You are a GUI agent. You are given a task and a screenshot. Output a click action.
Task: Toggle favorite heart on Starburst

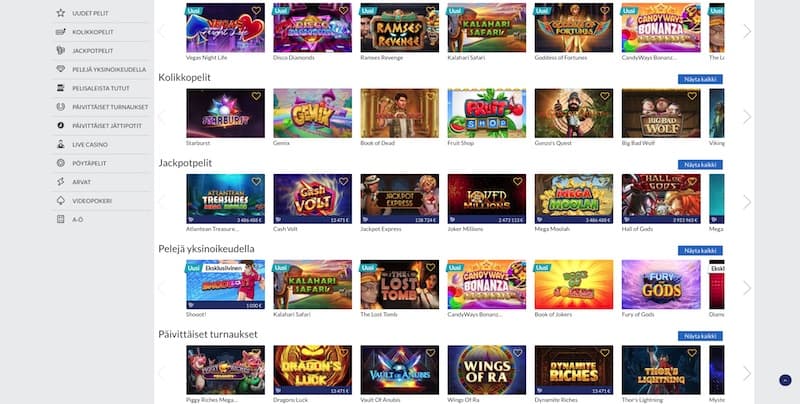click(256, 96)
